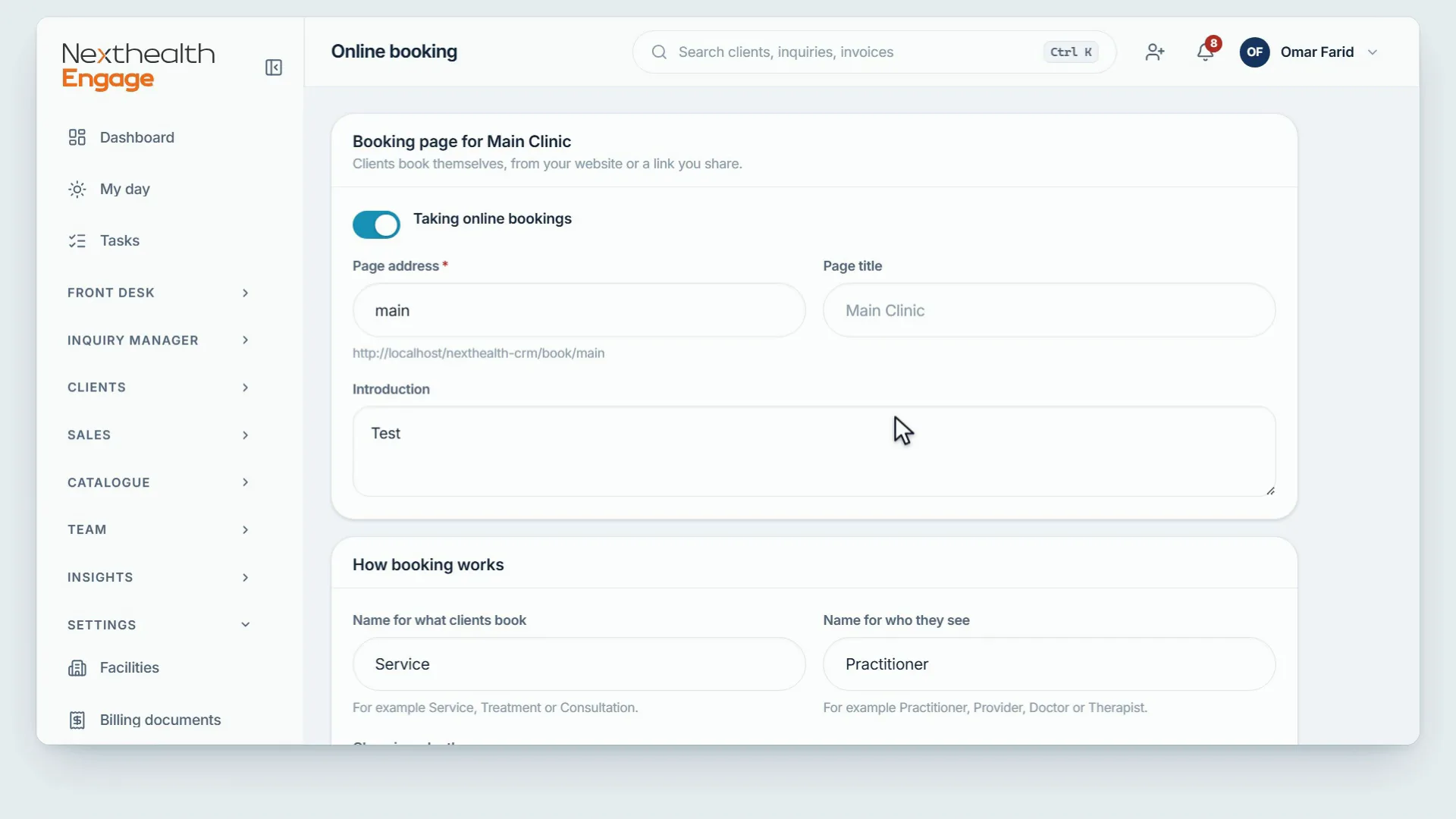The height and width of the screenshot is (819, 1456).
Task: Click the Billing documents invoice icon
Action: [77, 720]
